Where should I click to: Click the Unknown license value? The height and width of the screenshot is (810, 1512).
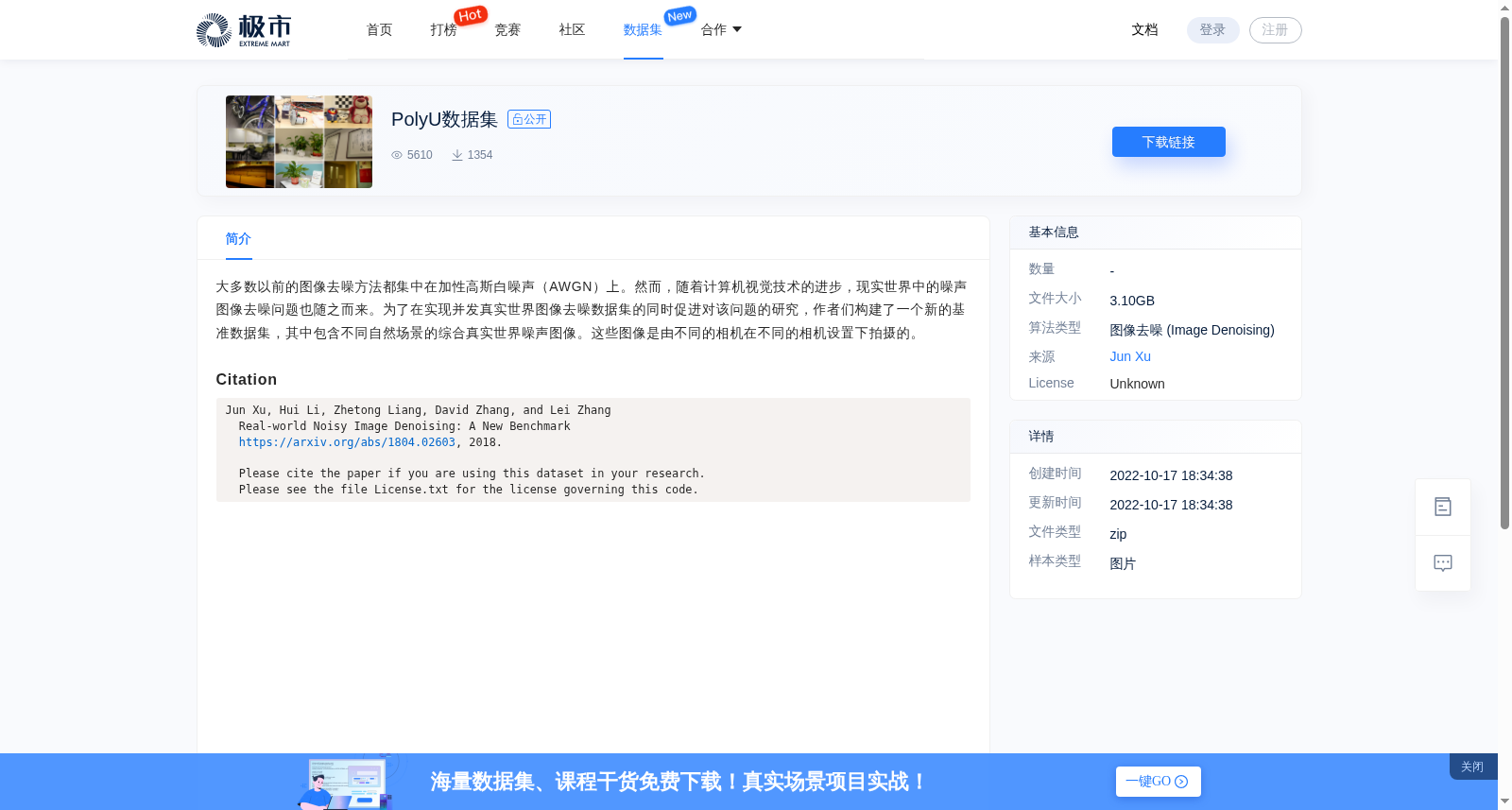pos(1137,384)
